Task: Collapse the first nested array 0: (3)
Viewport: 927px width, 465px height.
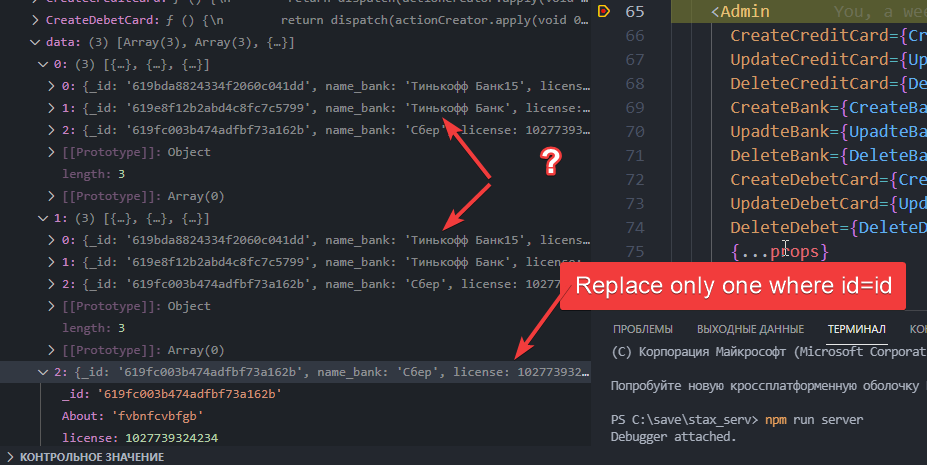Action: pos(43,64)
